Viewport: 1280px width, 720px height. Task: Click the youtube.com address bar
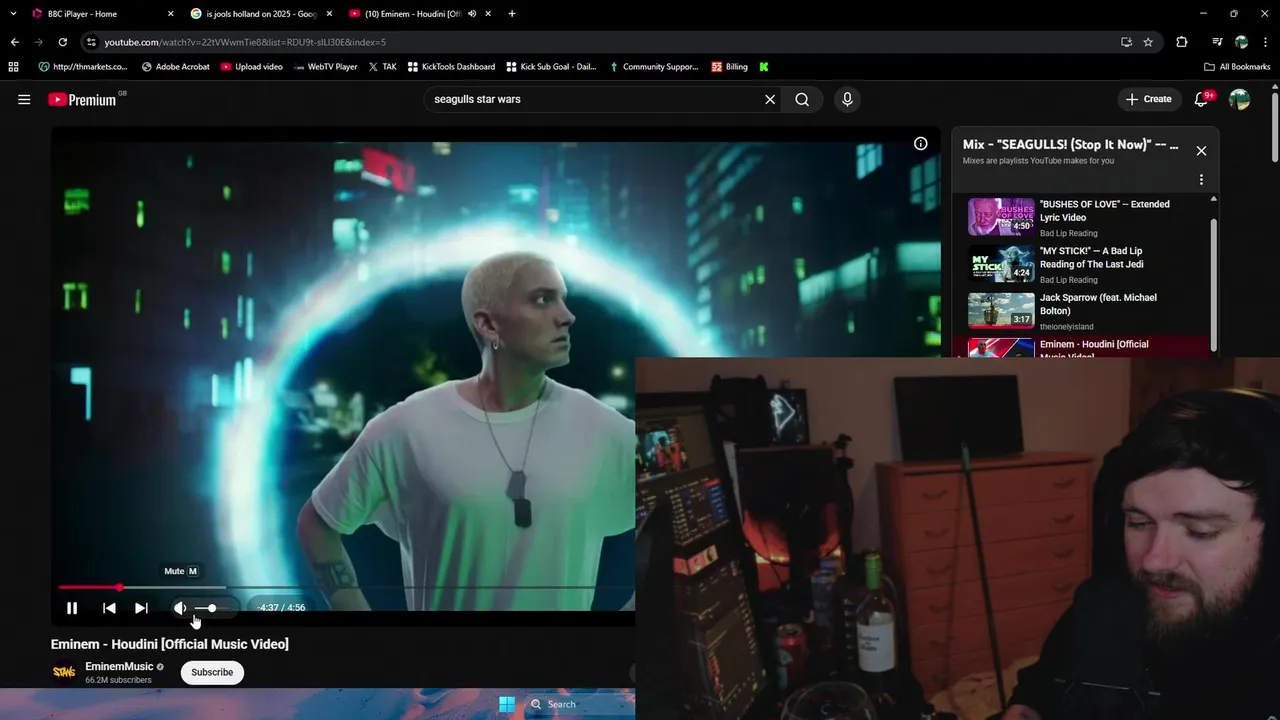click(600, 42)
